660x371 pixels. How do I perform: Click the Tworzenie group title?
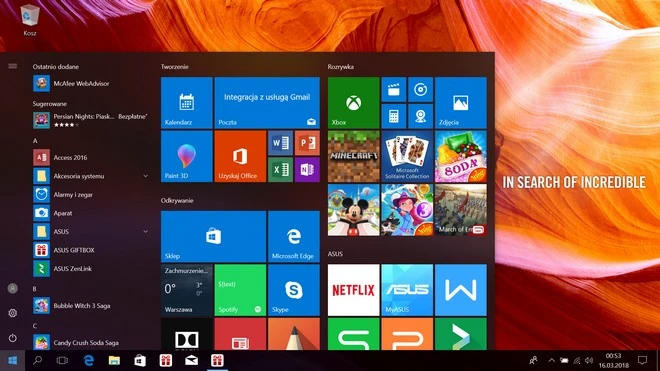[174, 67]
